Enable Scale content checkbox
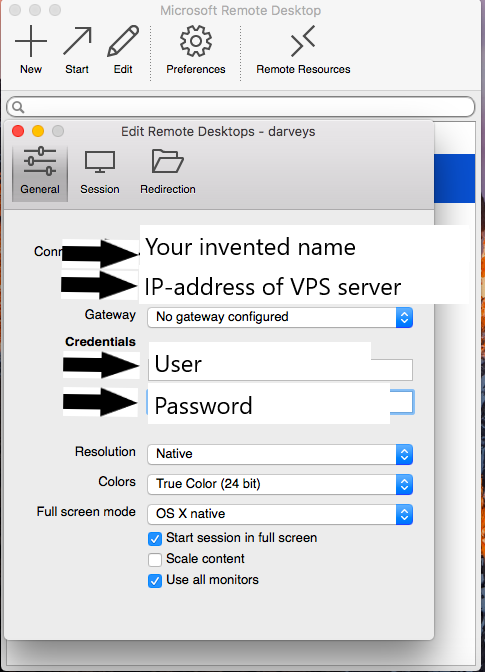Image resolution: width=485 pixels, height=672 pixels. coord(155,560)
